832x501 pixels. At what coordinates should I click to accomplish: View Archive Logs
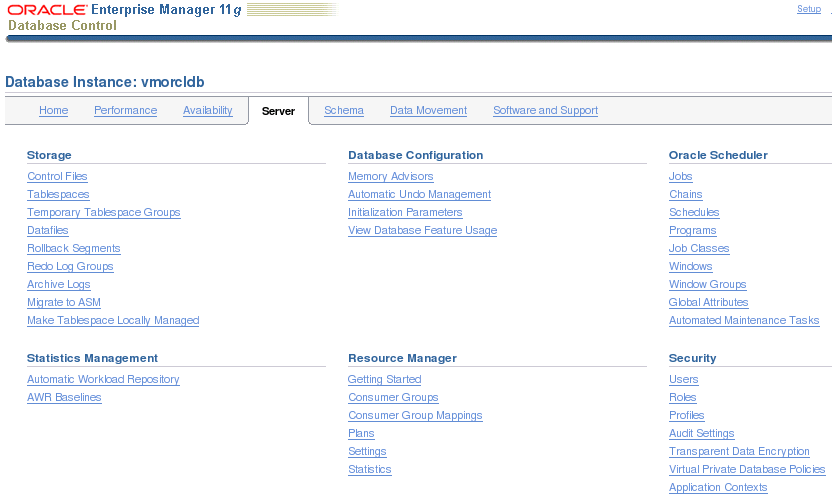click(x=59, y=284)
